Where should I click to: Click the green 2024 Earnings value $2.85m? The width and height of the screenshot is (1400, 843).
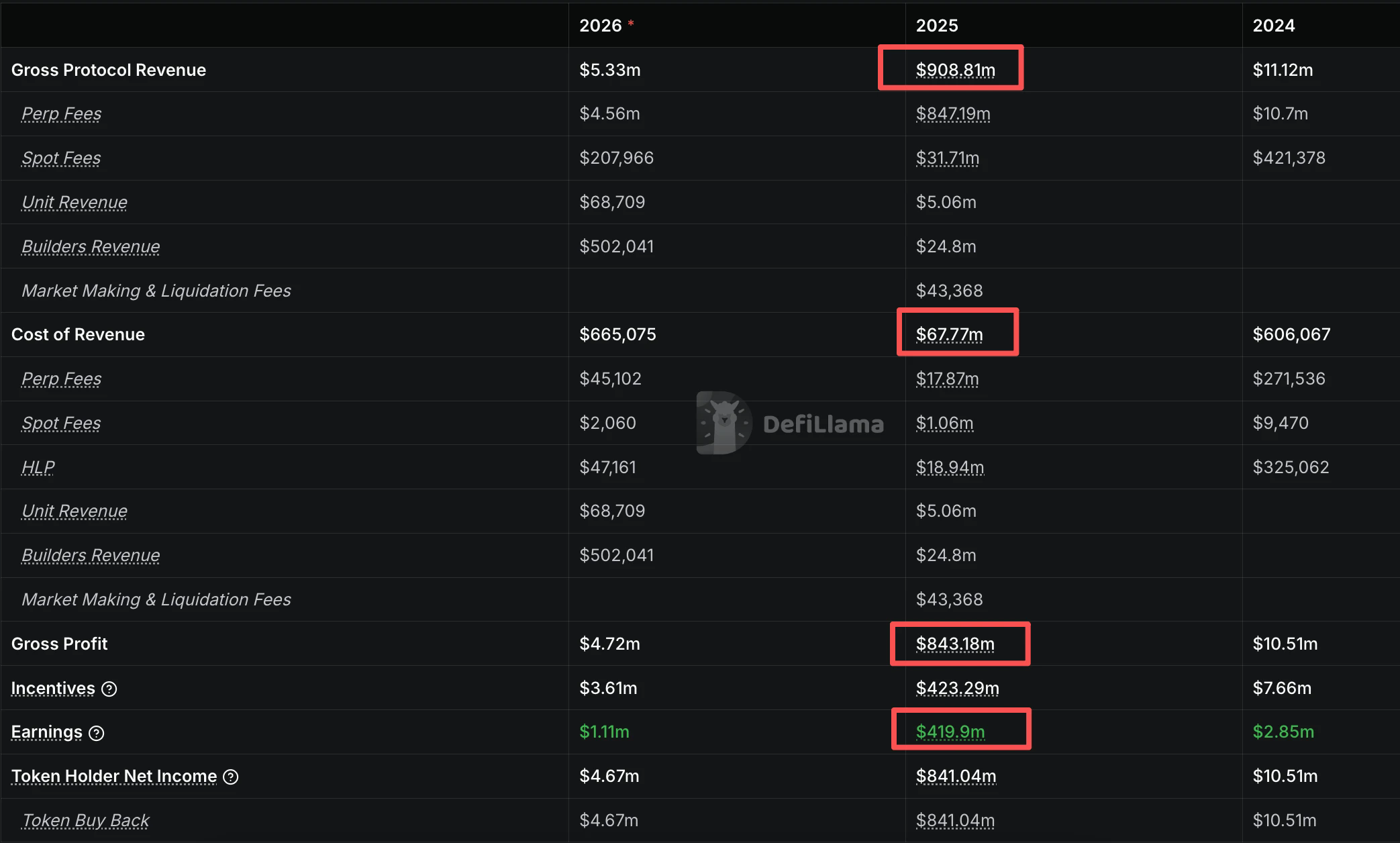point(1283,732)
